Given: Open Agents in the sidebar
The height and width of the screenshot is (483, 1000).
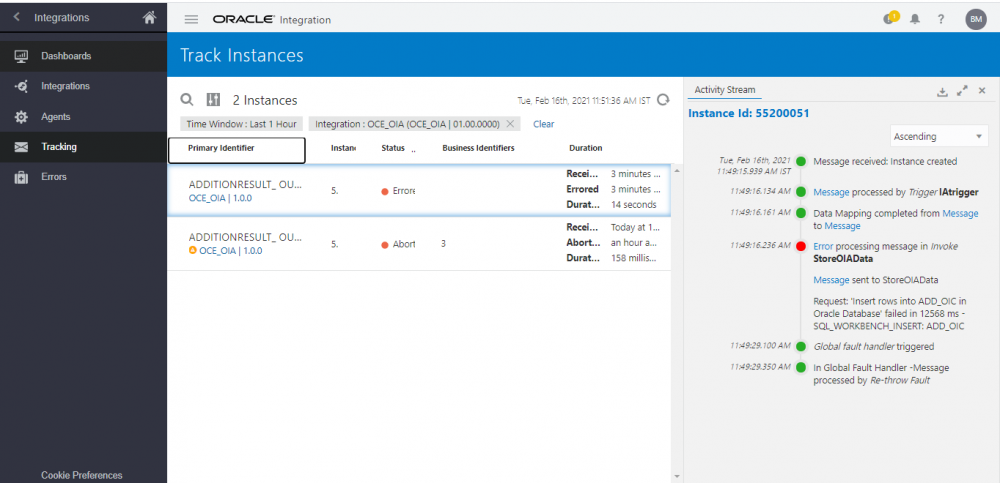Looking at the screenshot, I should 84,117.
